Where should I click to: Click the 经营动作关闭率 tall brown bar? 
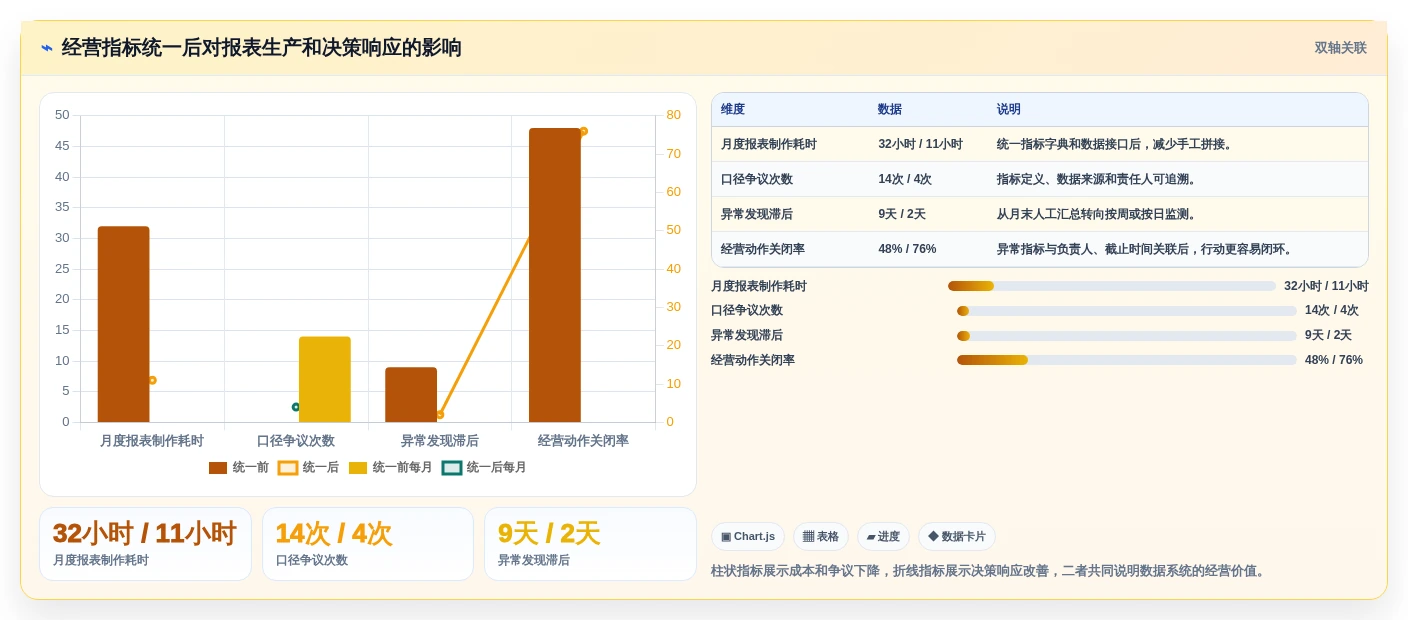point(555,275)
